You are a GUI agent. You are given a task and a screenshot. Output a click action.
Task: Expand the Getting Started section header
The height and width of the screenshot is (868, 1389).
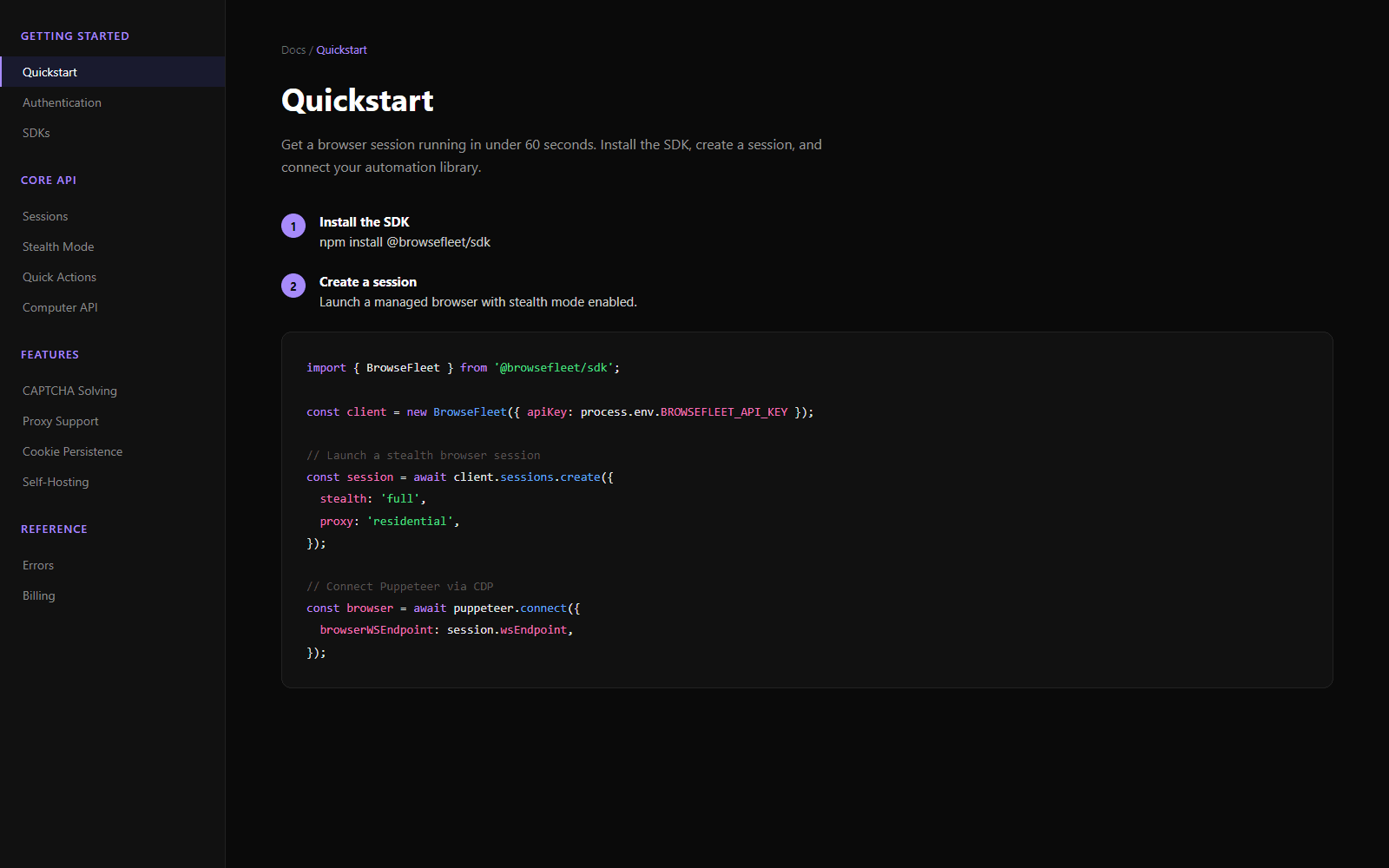76,36
